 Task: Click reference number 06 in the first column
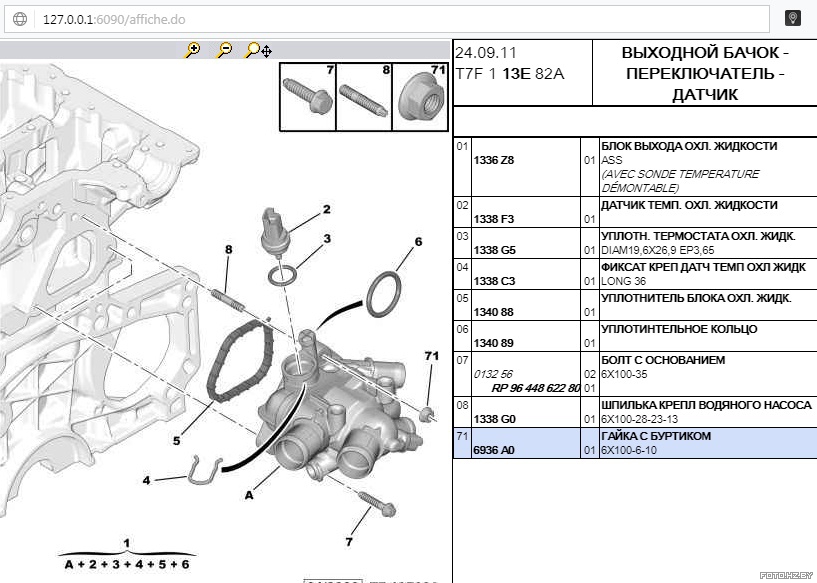[462, 329]
